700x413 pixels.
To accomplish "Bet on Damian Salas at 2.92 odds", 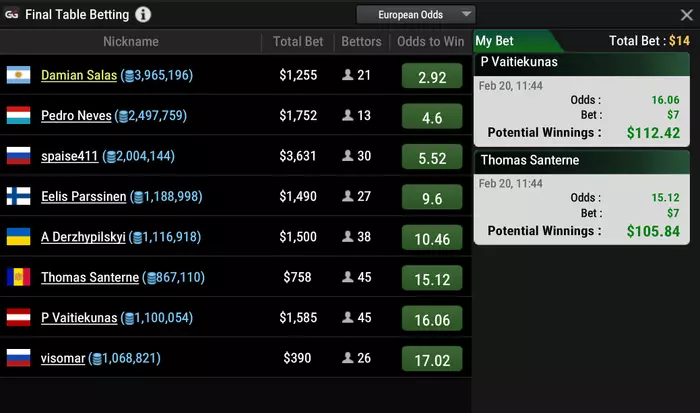I will click(432, 75).
